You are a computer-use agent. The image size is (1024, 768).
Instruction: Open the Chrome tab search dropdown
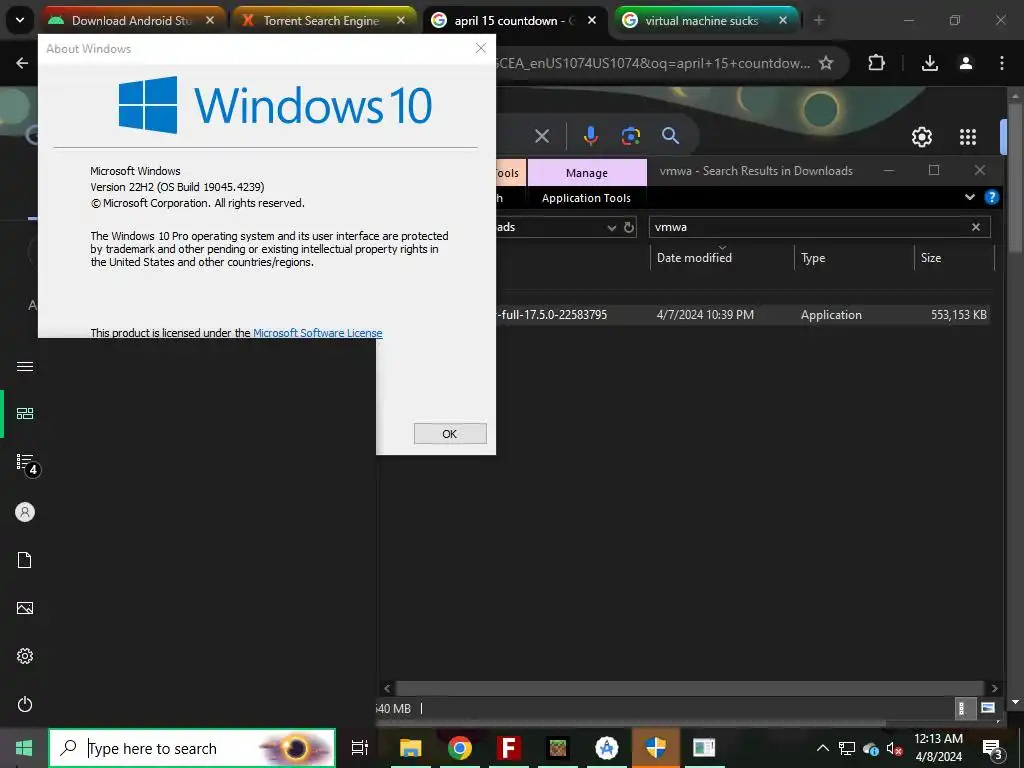tap(20, 21)
